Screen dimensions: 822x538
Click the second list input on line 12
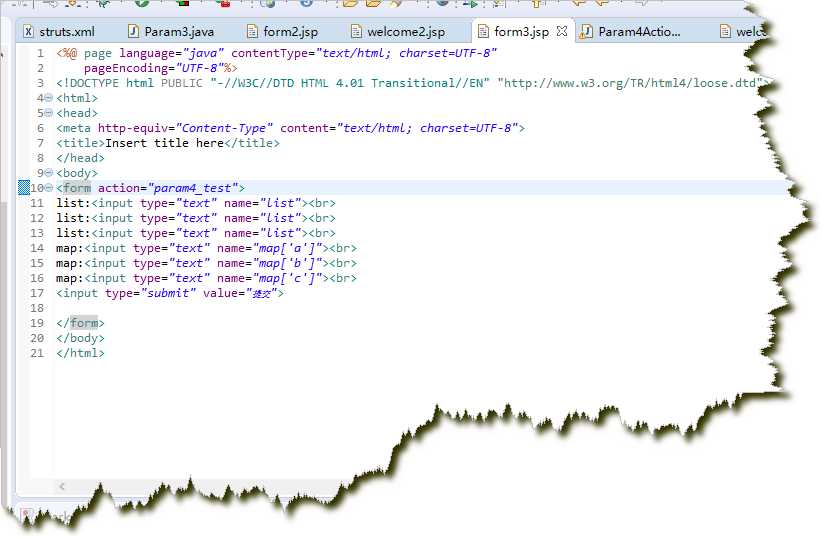[x=199, y=218]
